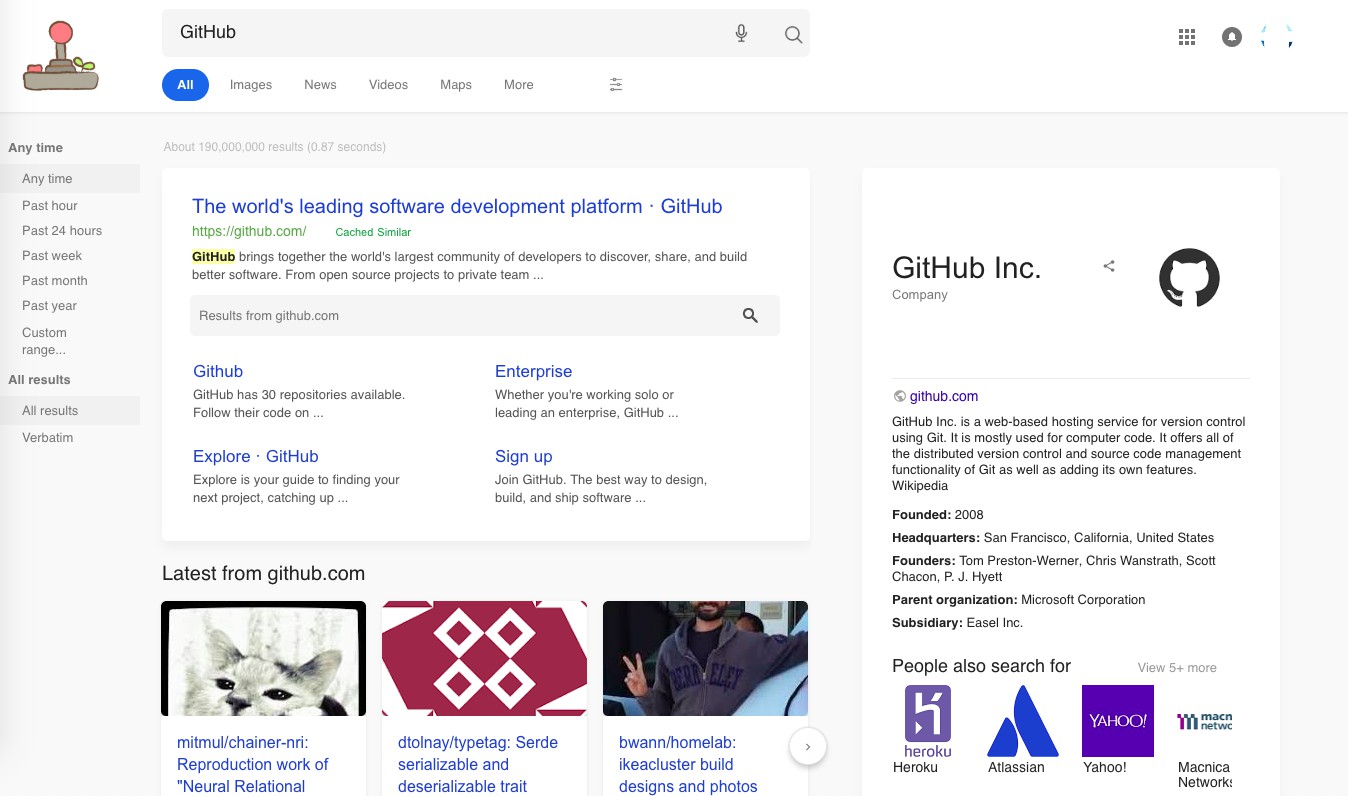Click the microphone voice search icon
This screenshot has height=796, width=1348.
[x=741, y=33]
